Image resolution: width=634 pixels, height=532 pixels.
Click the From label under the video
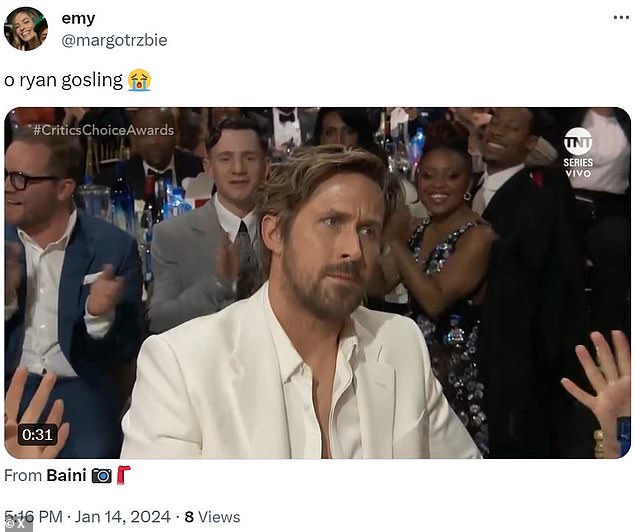pos(23,475)
